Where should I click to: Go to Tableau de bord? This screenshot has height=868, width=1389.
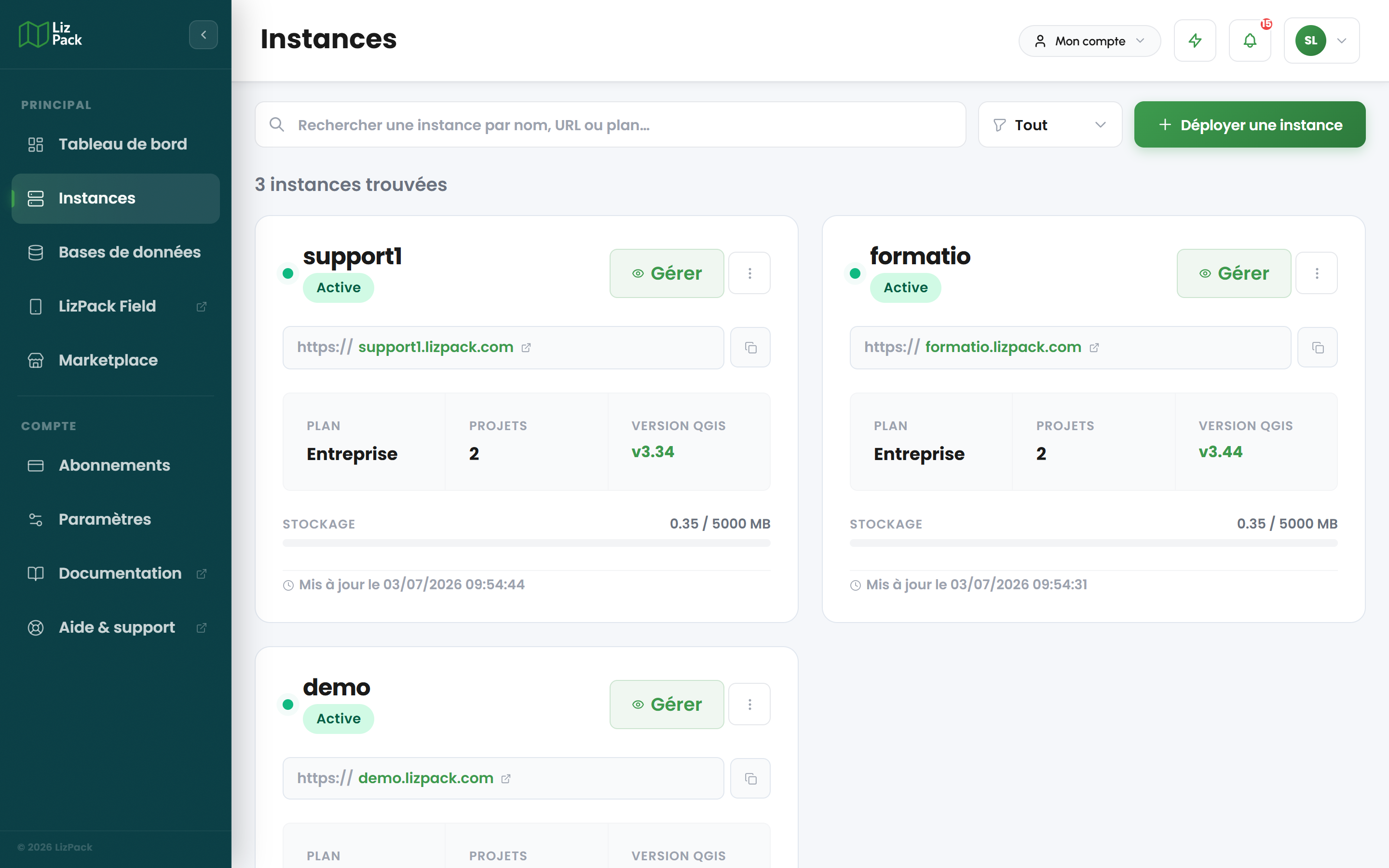pos(115,144)
